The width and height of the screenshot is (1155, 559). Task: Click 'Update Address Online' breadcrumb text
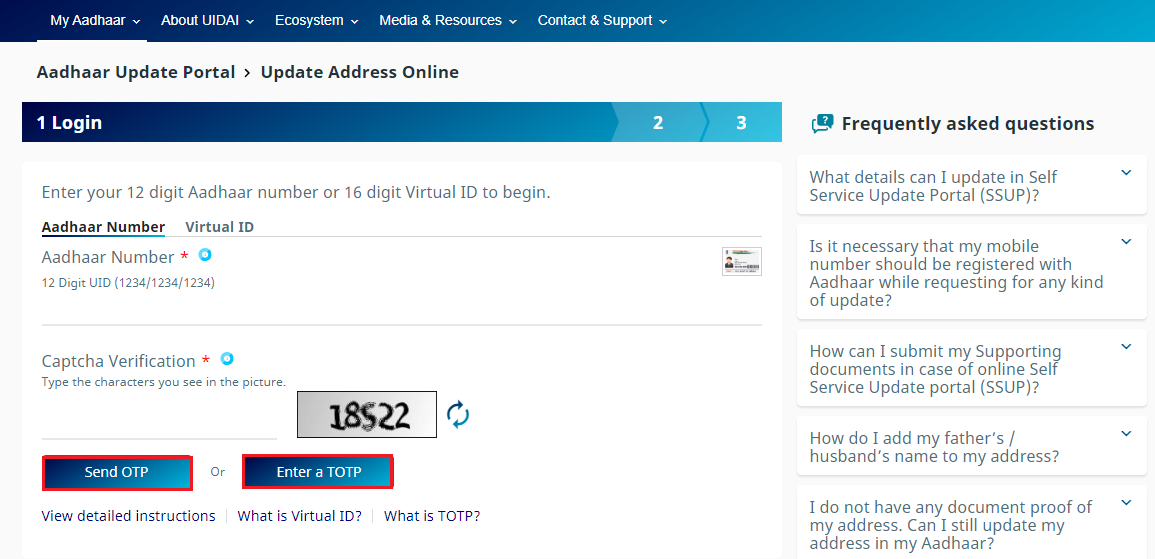point(359,72)
